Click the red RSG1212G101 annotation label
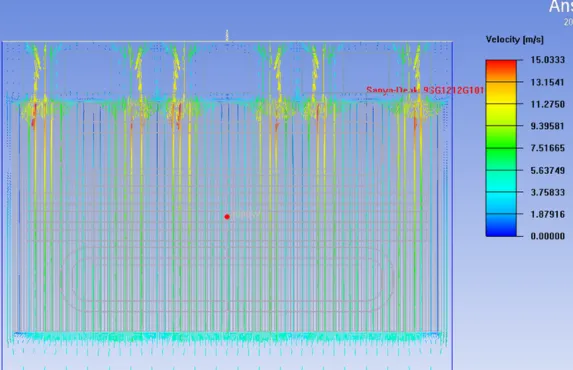This screenshot has width=573, height=370. click(425, 90)
